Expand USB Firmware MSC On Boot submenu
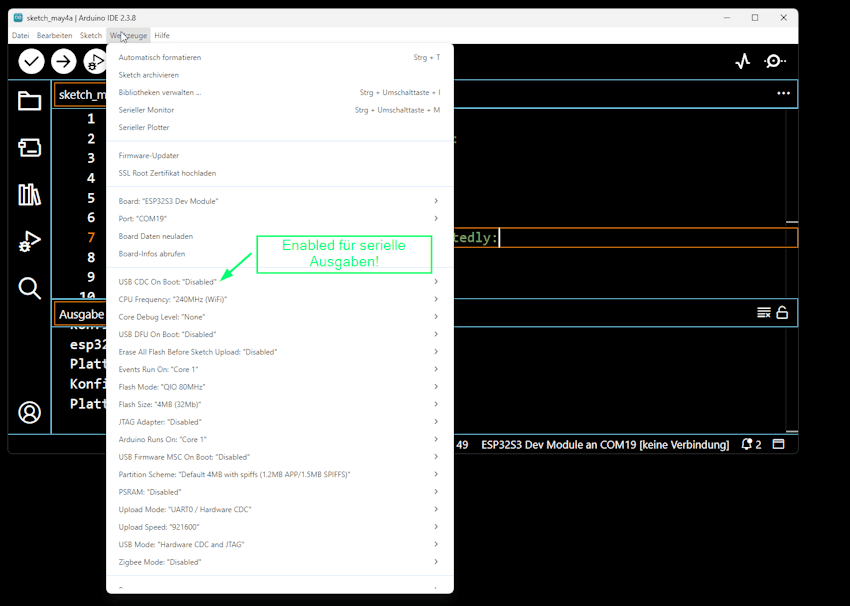 coord(280,457)
